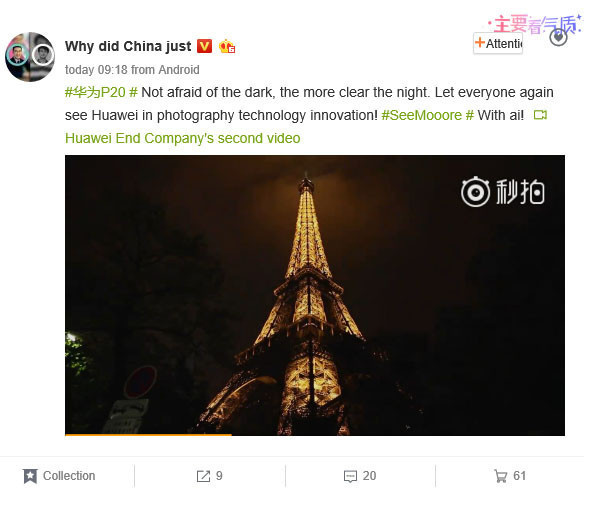609x508 pixels.
Task: Click the Collection star icon
Action: (30, 476)
